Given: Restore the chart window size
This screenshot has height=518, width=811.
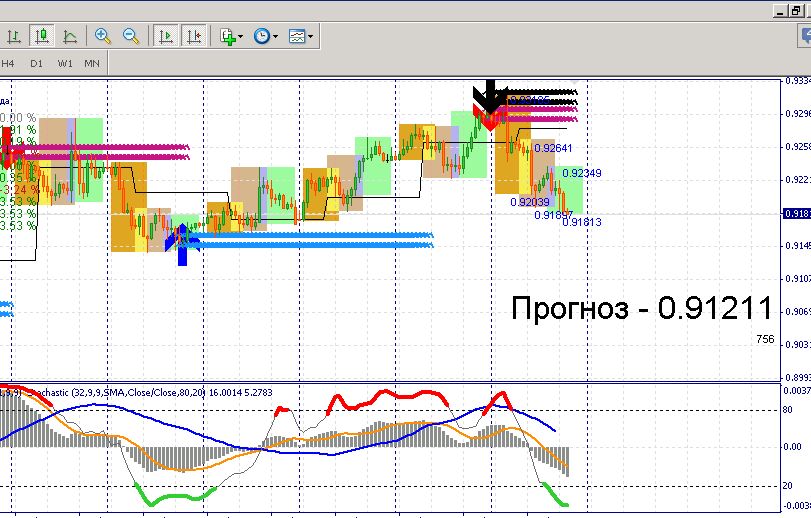Looking at the screenshot, I should [x=796, y=11].
